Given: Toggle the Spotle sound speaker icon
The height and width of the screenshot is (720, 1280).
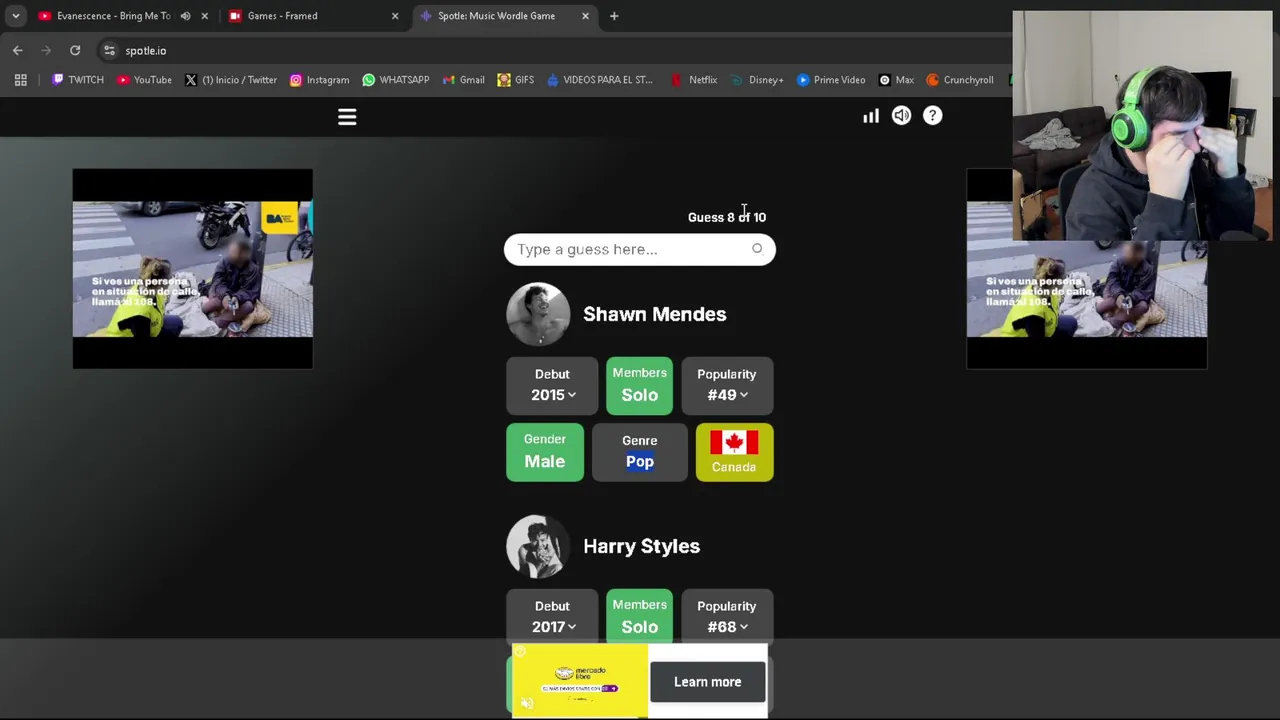Looking at the screenshot, I should click(901, 116).
